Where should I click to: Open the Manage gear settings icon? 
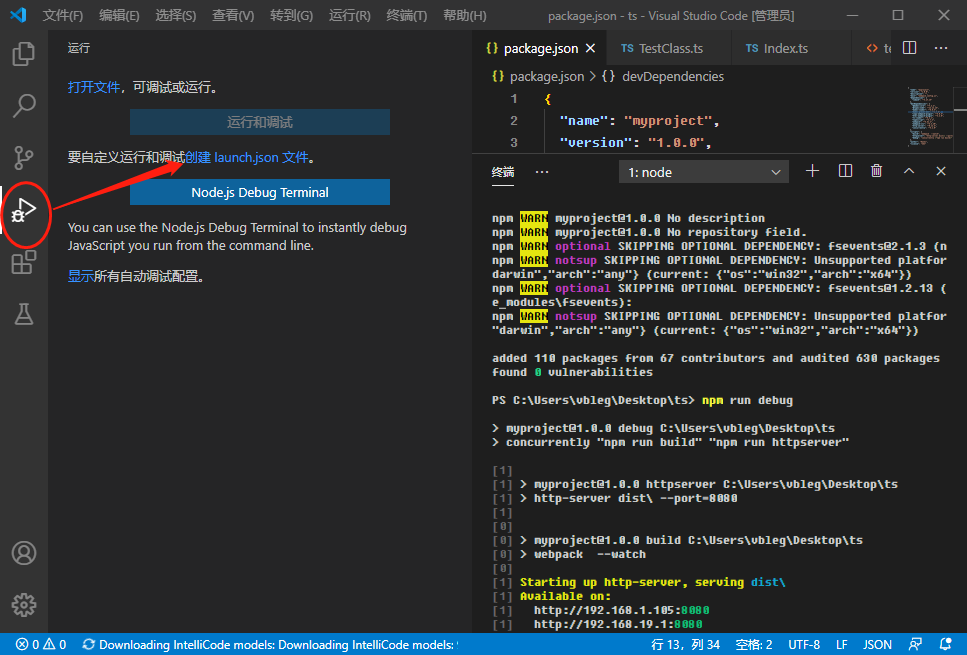click(x=23, y=605)
